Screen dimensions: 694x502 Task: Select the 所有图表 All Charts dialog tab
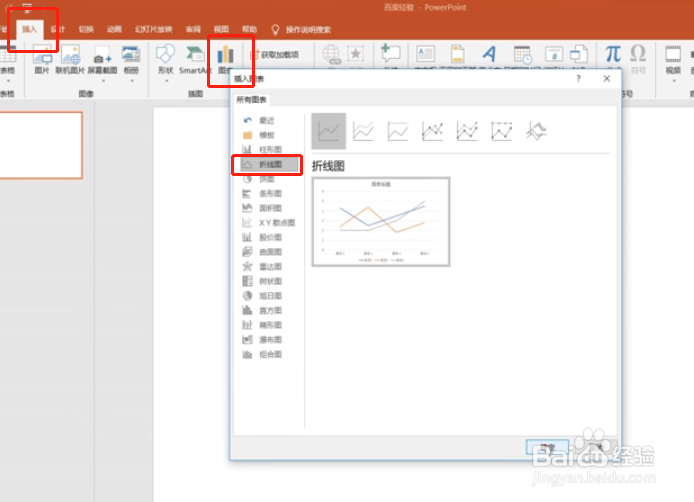[251, 100]
